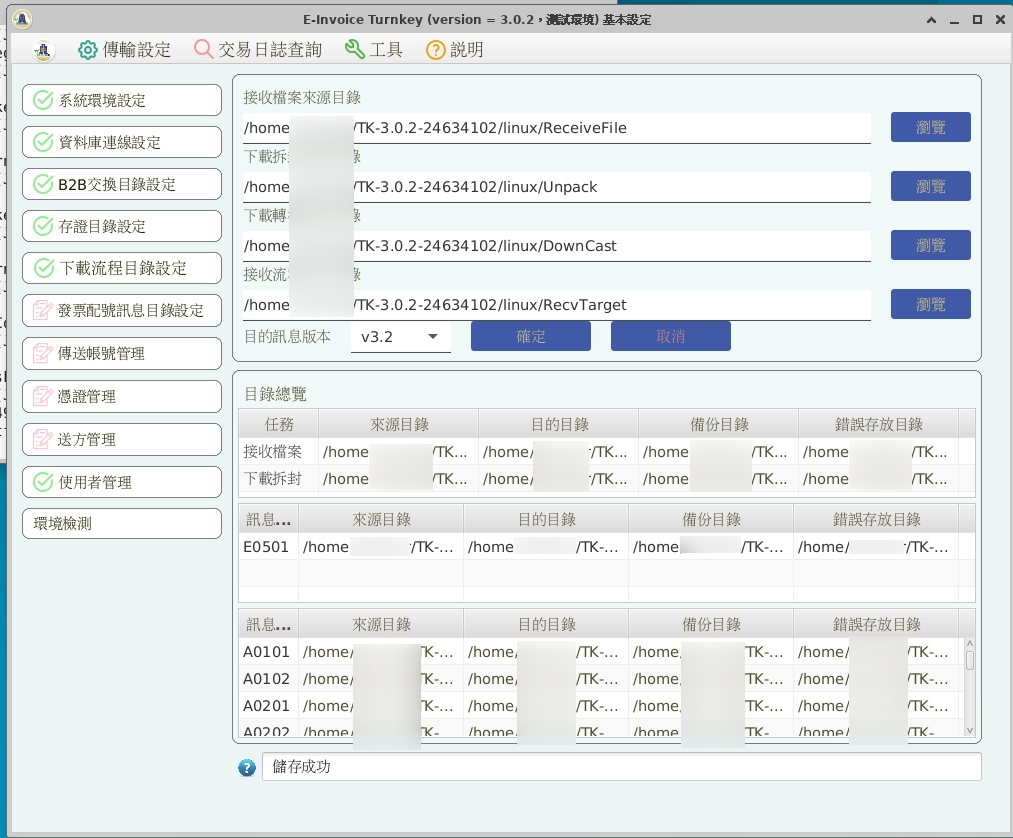The image size is (1013, 838).
Task: Open the 說明 menu
Action: coord(455,50)
